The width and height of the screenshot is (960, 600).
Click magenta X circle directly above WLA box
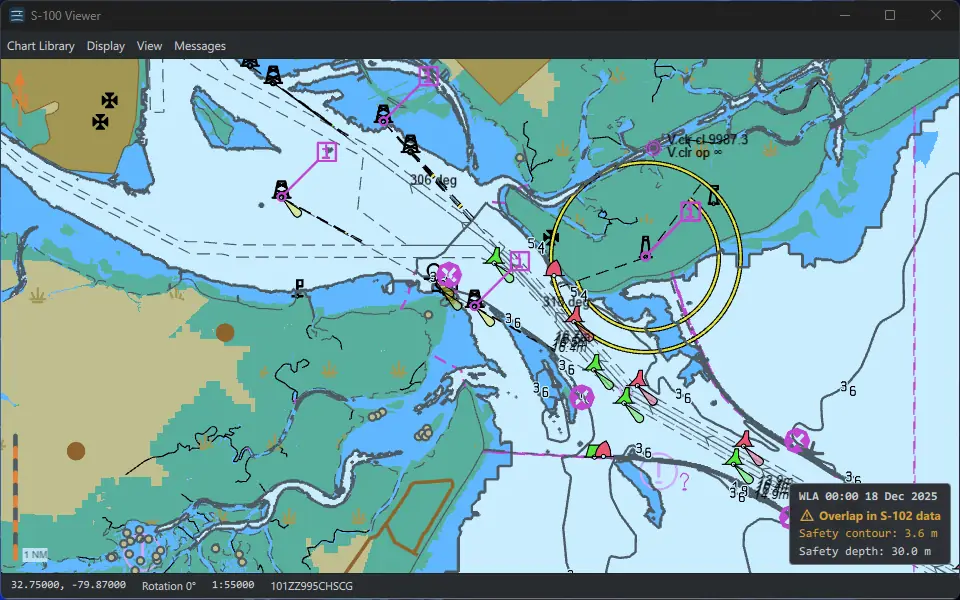coord(797,440)
